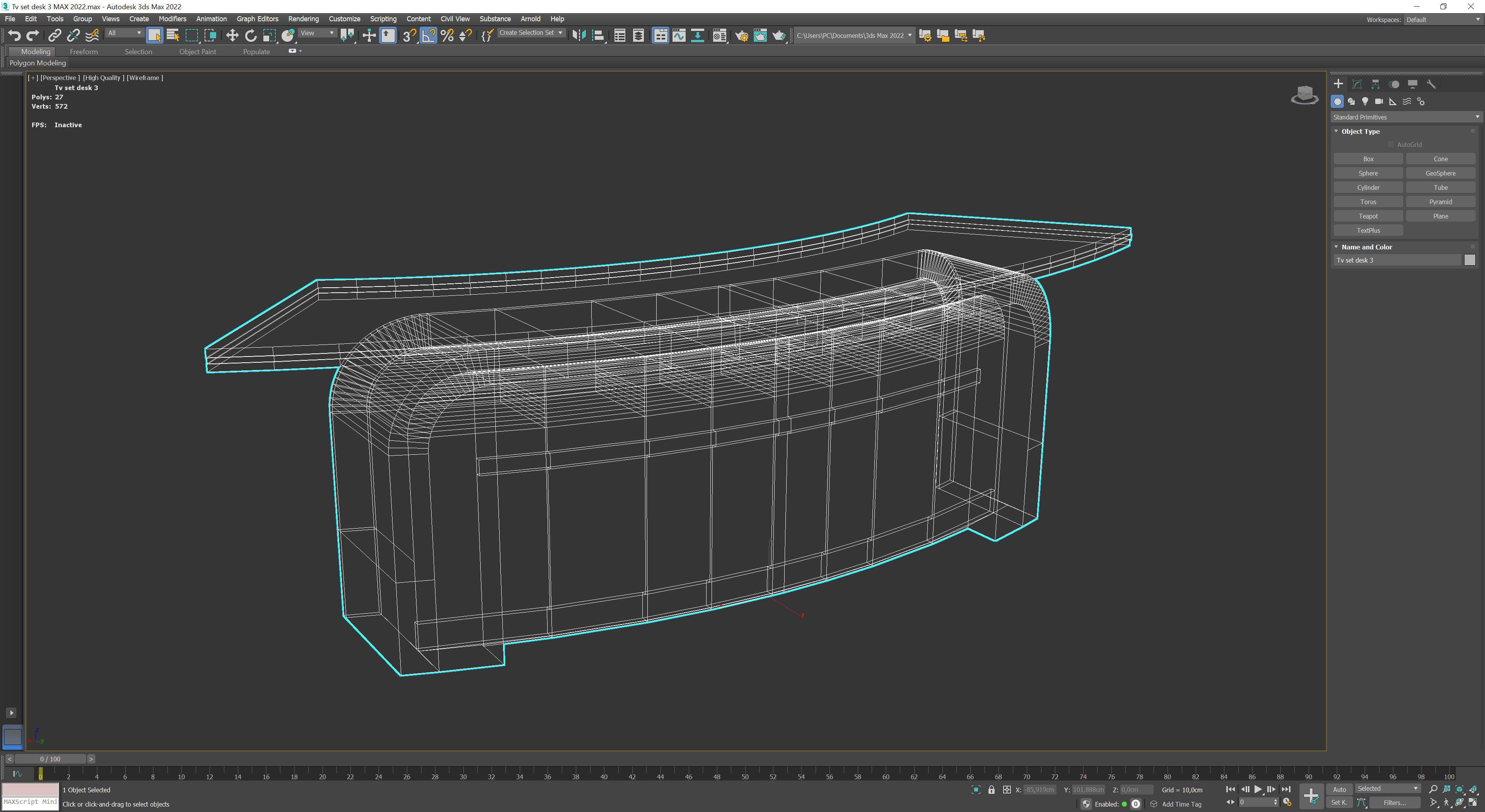This screenshot has height=812, width=1485.
Task: Click the Undo arrow icon
Action: pyautogui.click(x=14, y=36)
